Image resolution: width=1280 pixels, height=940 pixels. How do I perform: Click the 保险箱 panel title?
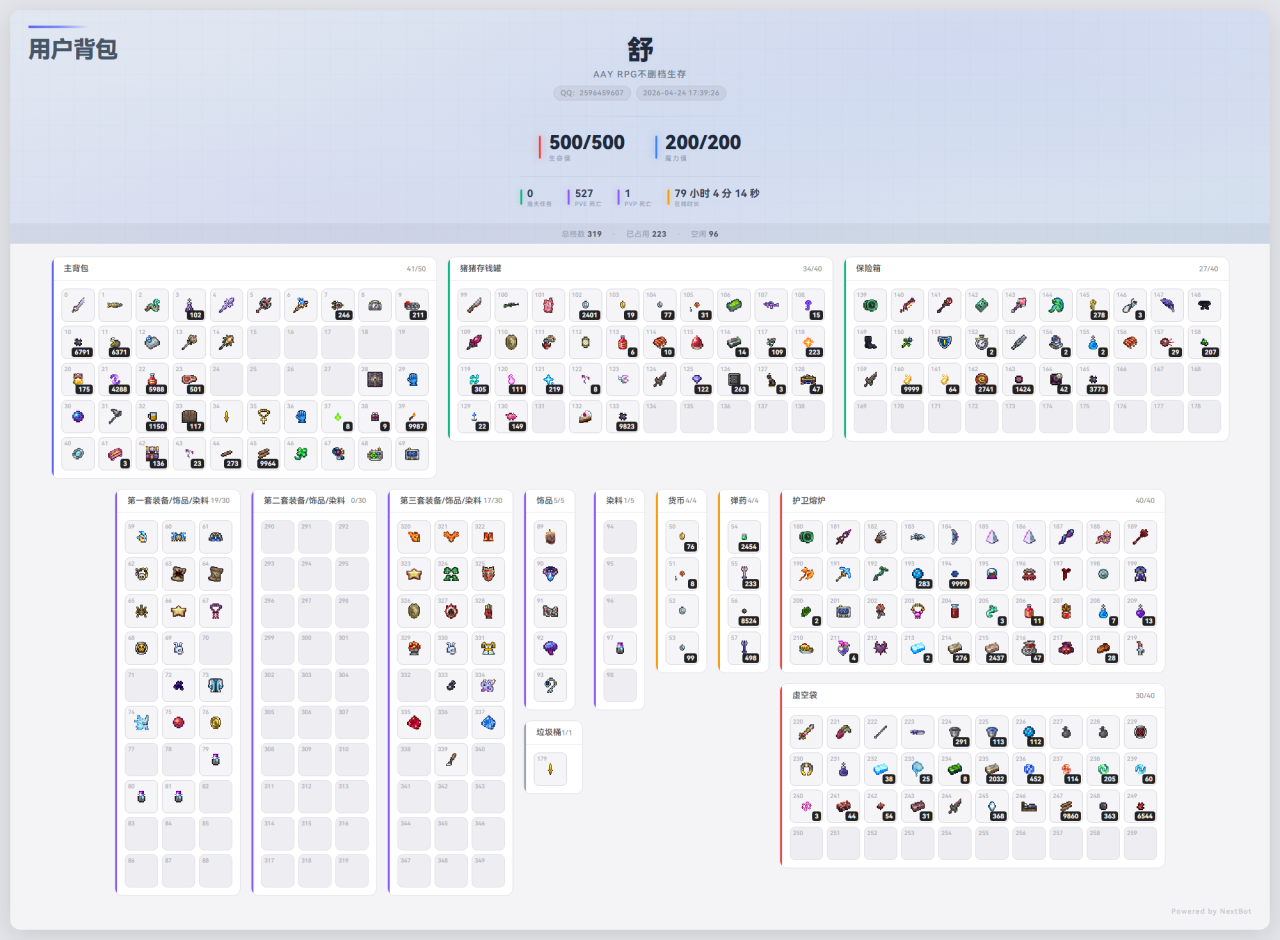pos(868,269)
